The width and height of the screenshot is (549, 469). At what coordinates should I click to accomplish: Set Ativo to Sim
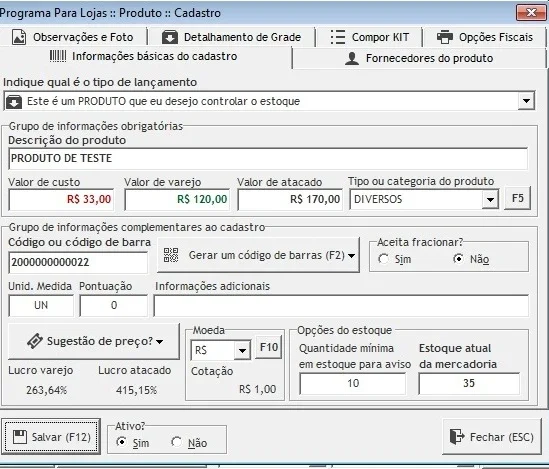(121, 442)
